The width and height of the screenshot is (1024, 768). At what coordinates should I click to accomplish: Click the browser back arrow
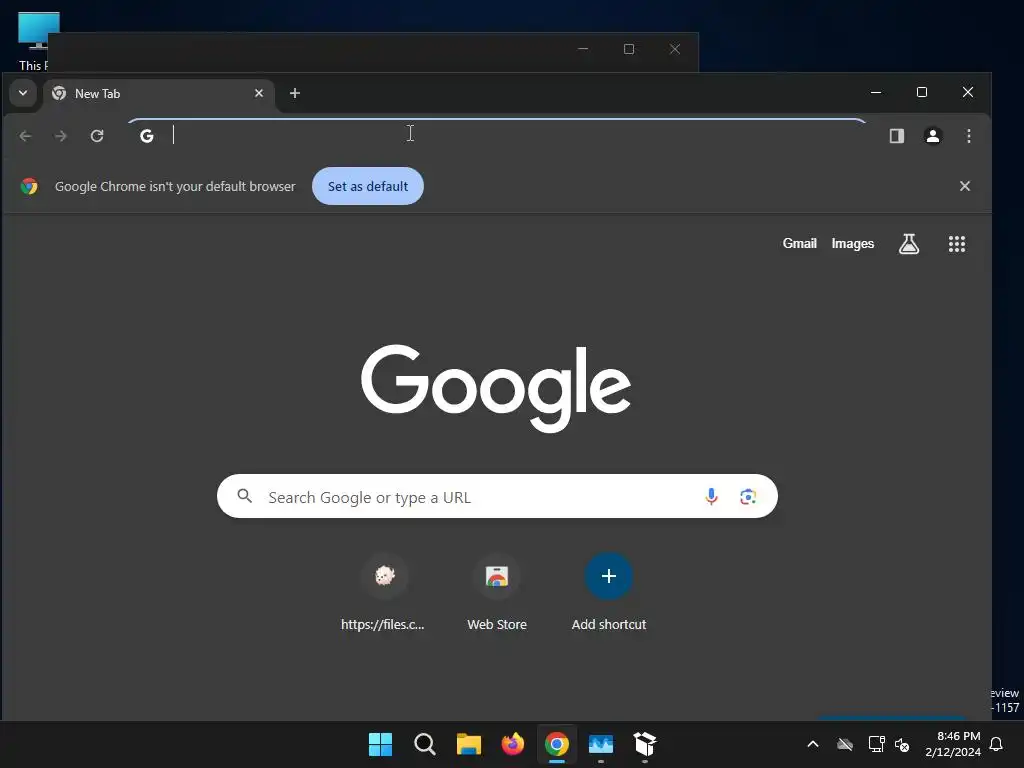25,136
